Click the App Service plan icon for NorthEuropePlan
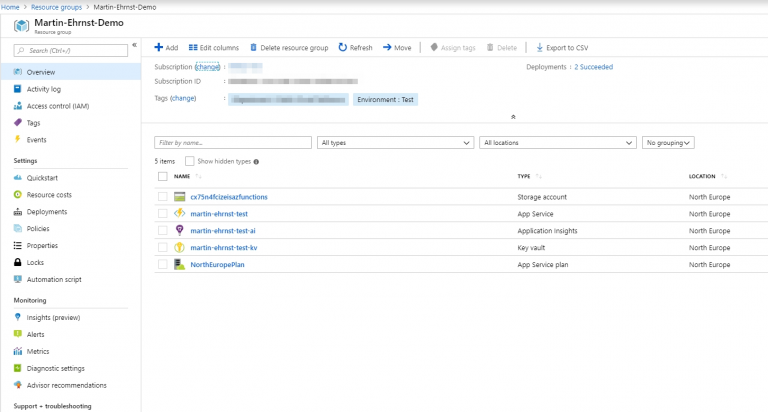The height and width of the screenshot is (412, 768). tap(180, 265)
